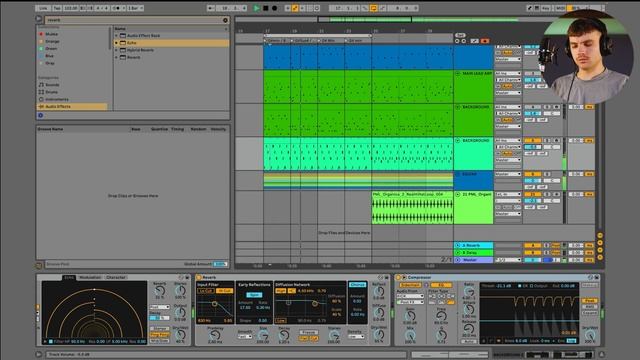
Task: Select the Audio Effects category
Action: [x=72, y=107]
